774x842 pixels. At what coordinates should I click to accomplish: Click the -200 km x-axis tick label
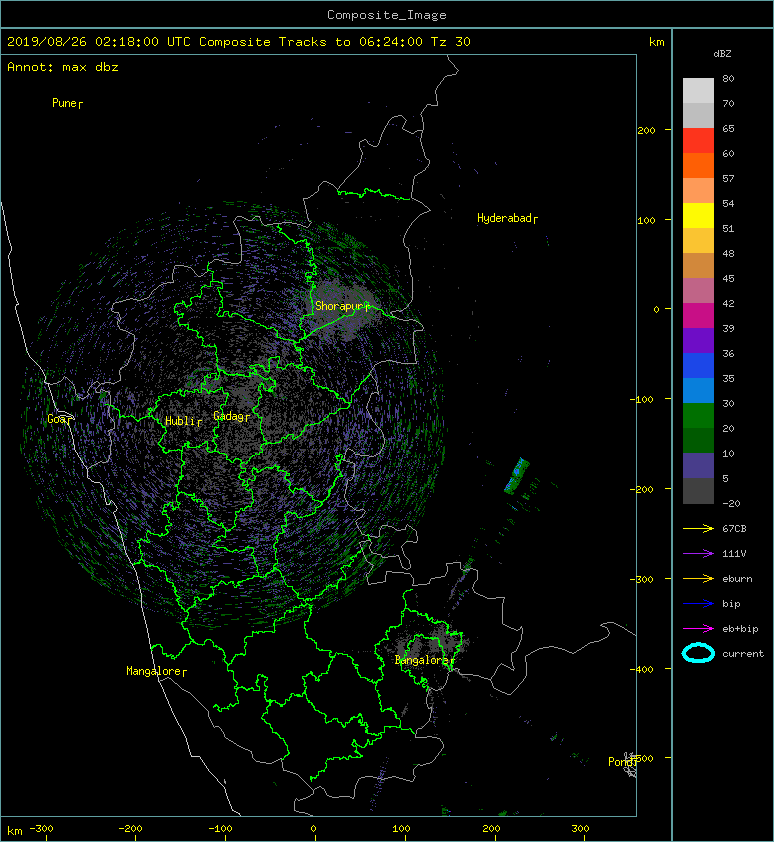(129, 829)
